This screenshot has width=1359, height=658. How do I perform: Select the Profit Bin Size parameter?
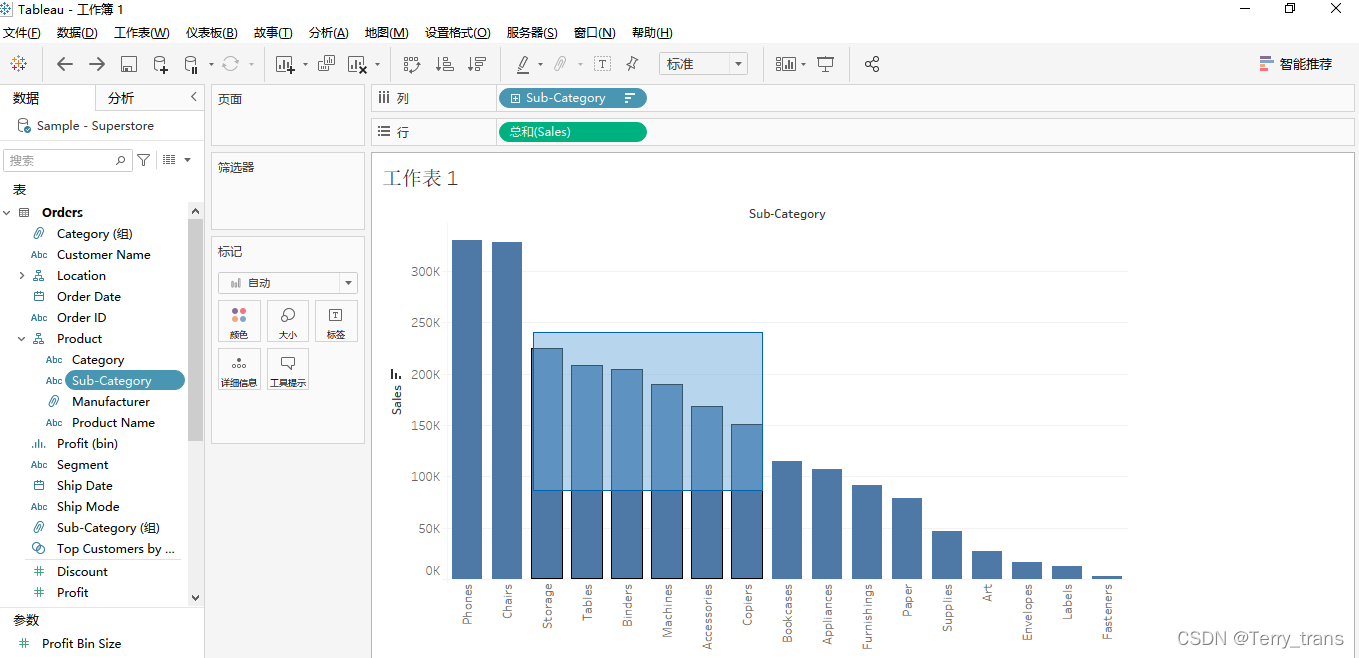[82, 644]
